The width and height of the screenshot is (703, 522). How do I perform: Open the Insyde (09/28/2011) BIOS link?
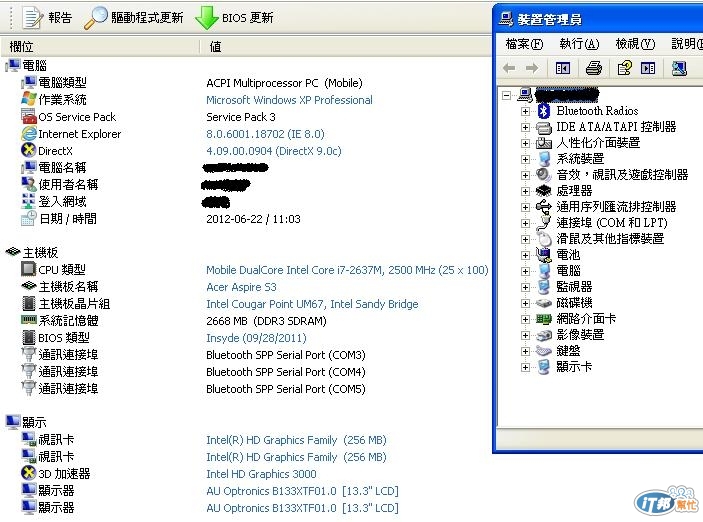[x=256, y=338]
